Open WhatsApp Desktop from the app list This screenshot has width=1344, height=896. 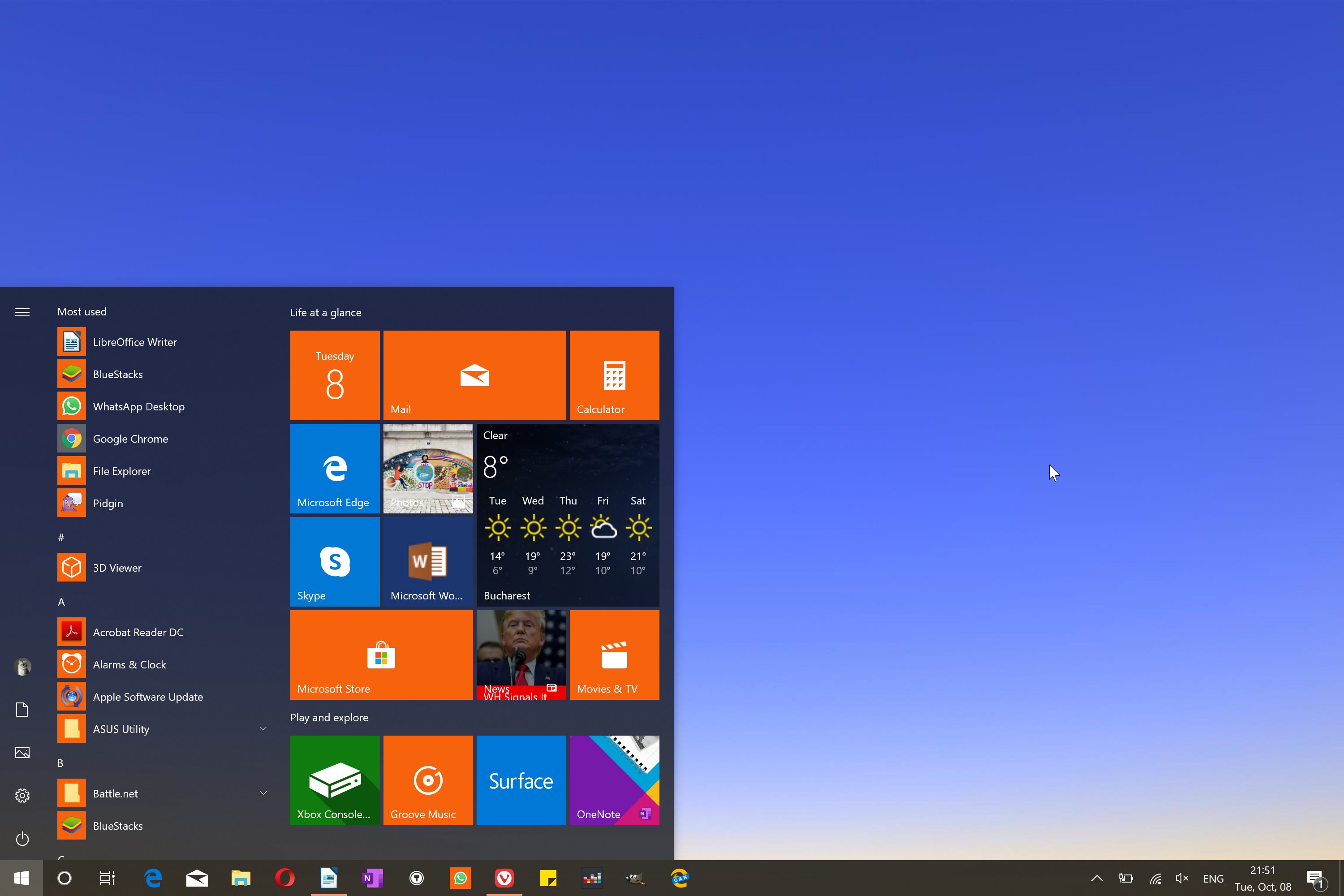click(163, 406)
